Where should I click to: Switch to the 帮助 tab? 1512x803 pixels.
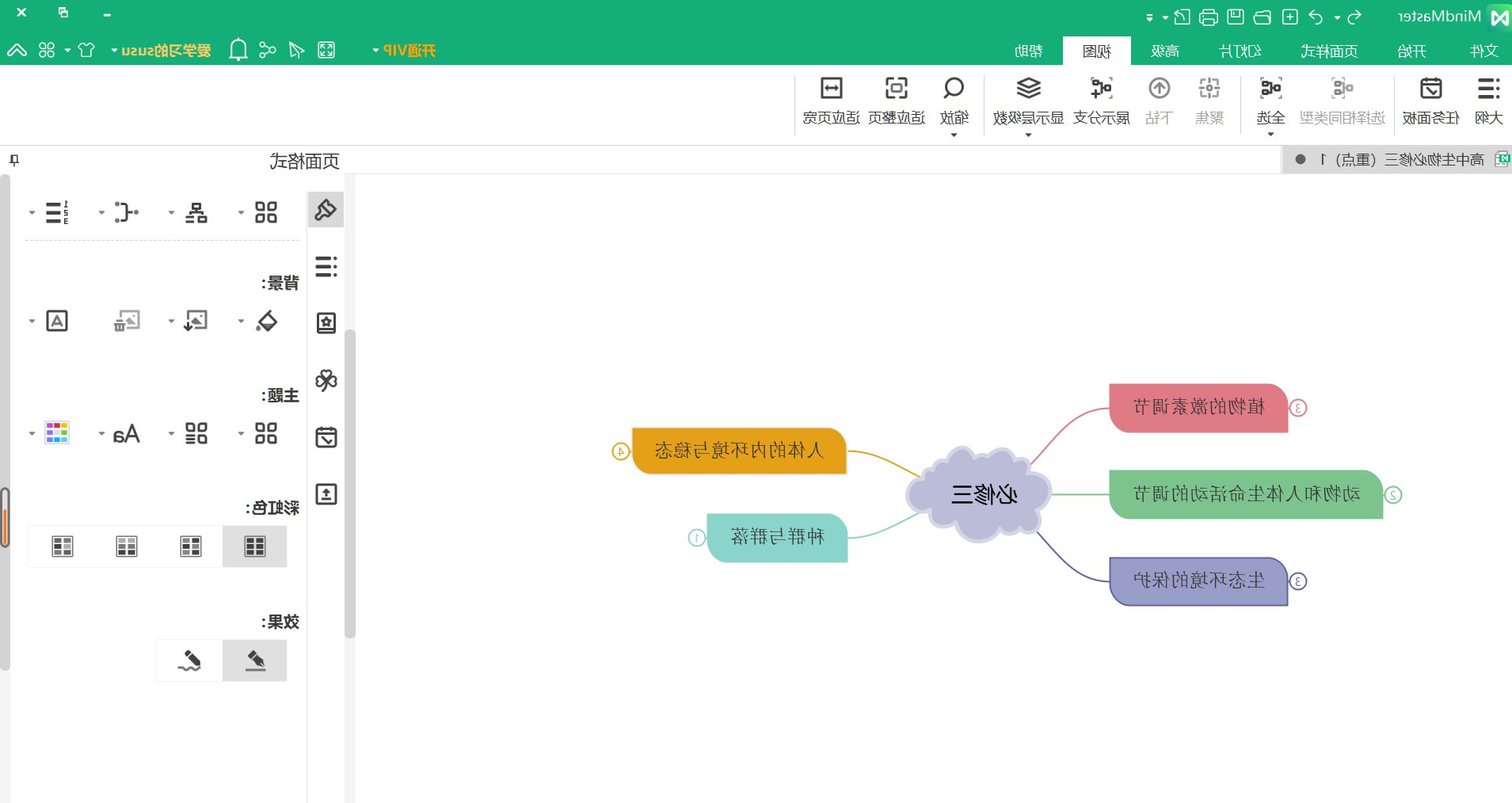click(1028, 51)
